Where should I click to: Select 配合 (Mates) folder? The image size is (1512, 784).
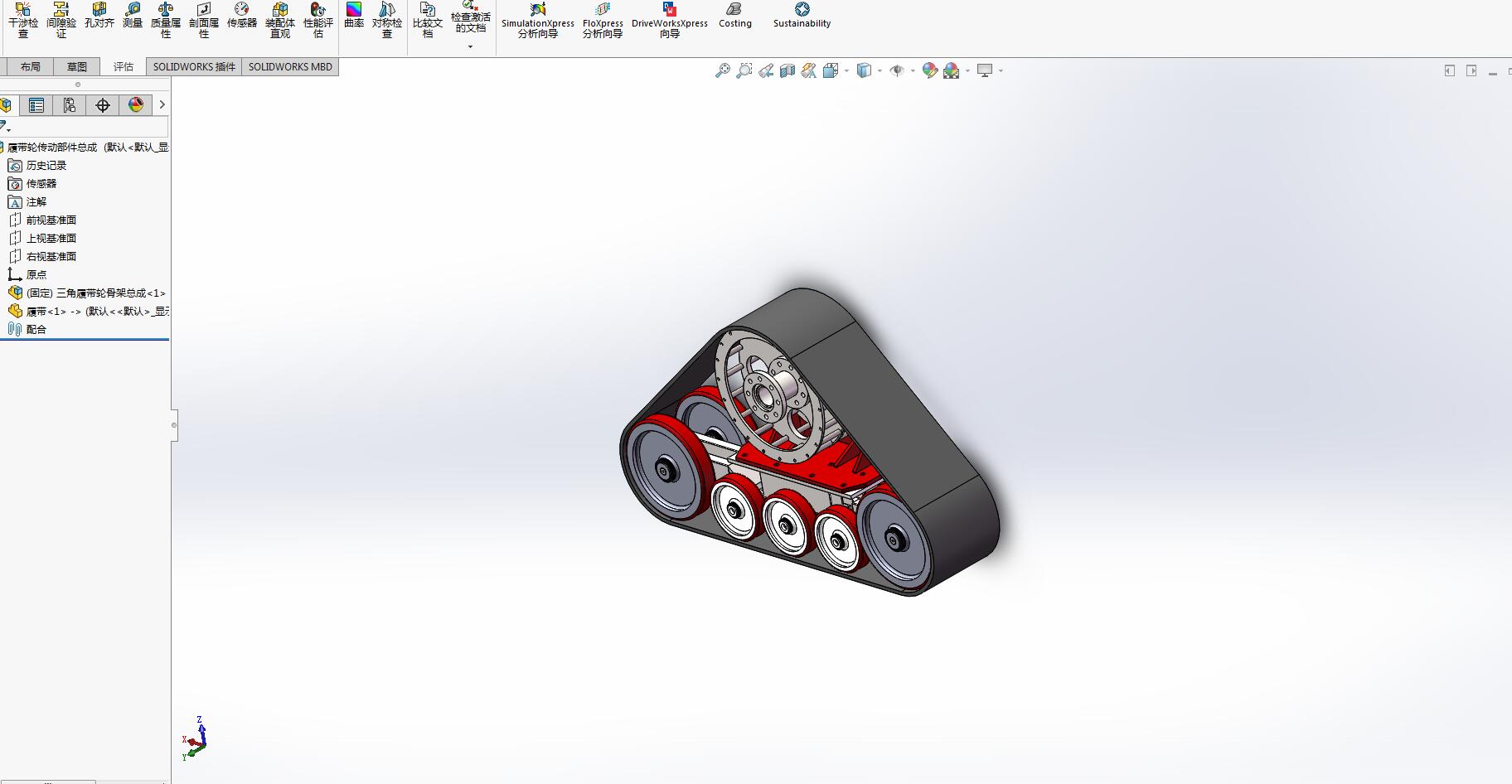[27, 330]
